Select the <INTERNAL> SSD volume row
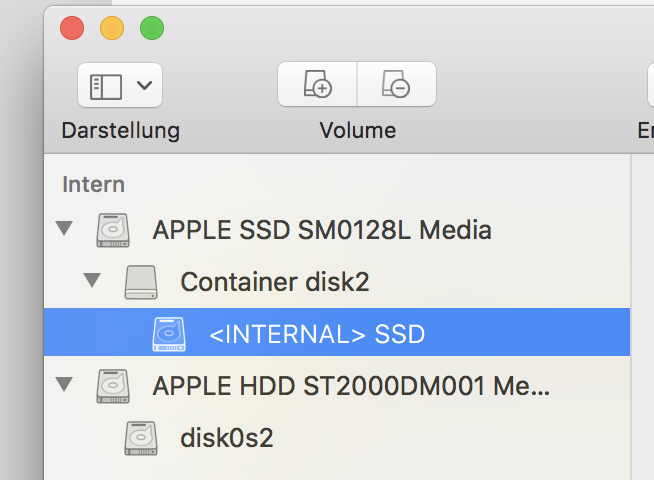 click(x=317, y=334)
